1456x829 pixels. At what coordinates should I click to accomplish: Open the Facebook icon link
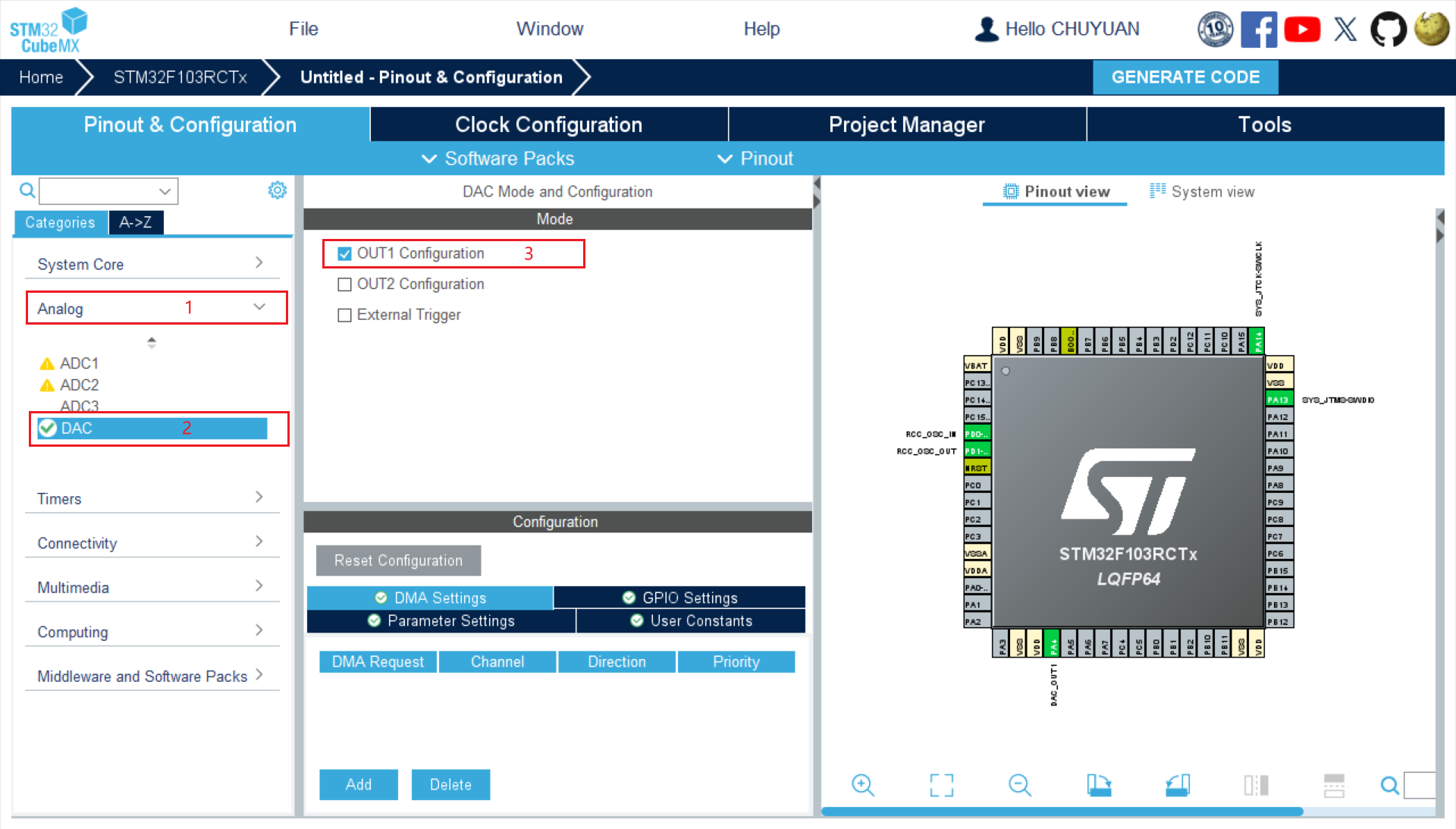[x=1258, y=30]
